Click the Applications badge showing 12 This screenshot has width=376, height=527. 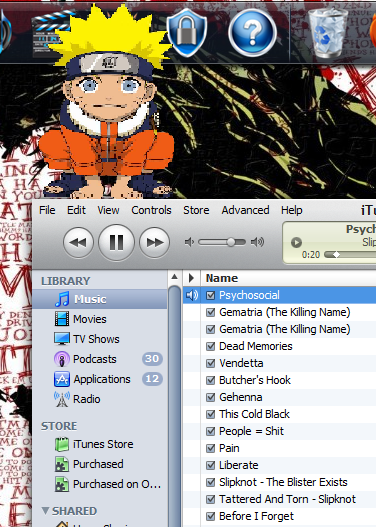(152, 379)
